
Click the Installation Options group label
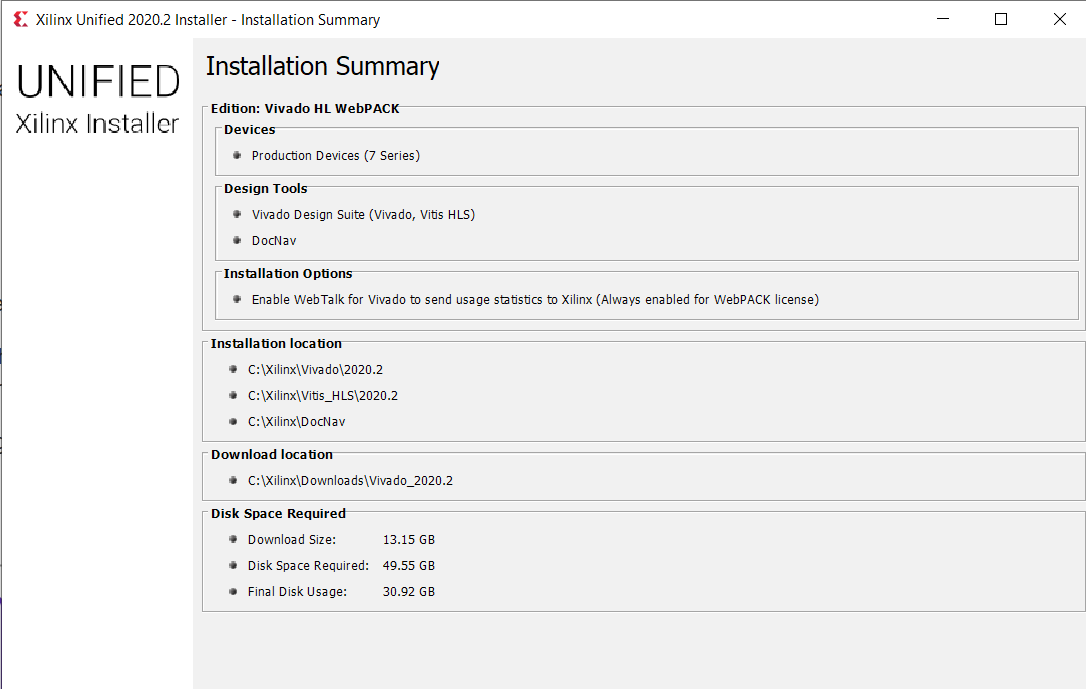288,274
